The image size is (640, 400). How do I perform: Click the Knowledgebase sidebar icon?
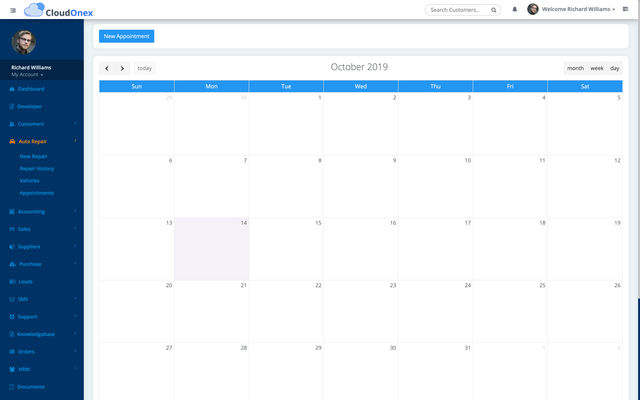click(12, 334)
